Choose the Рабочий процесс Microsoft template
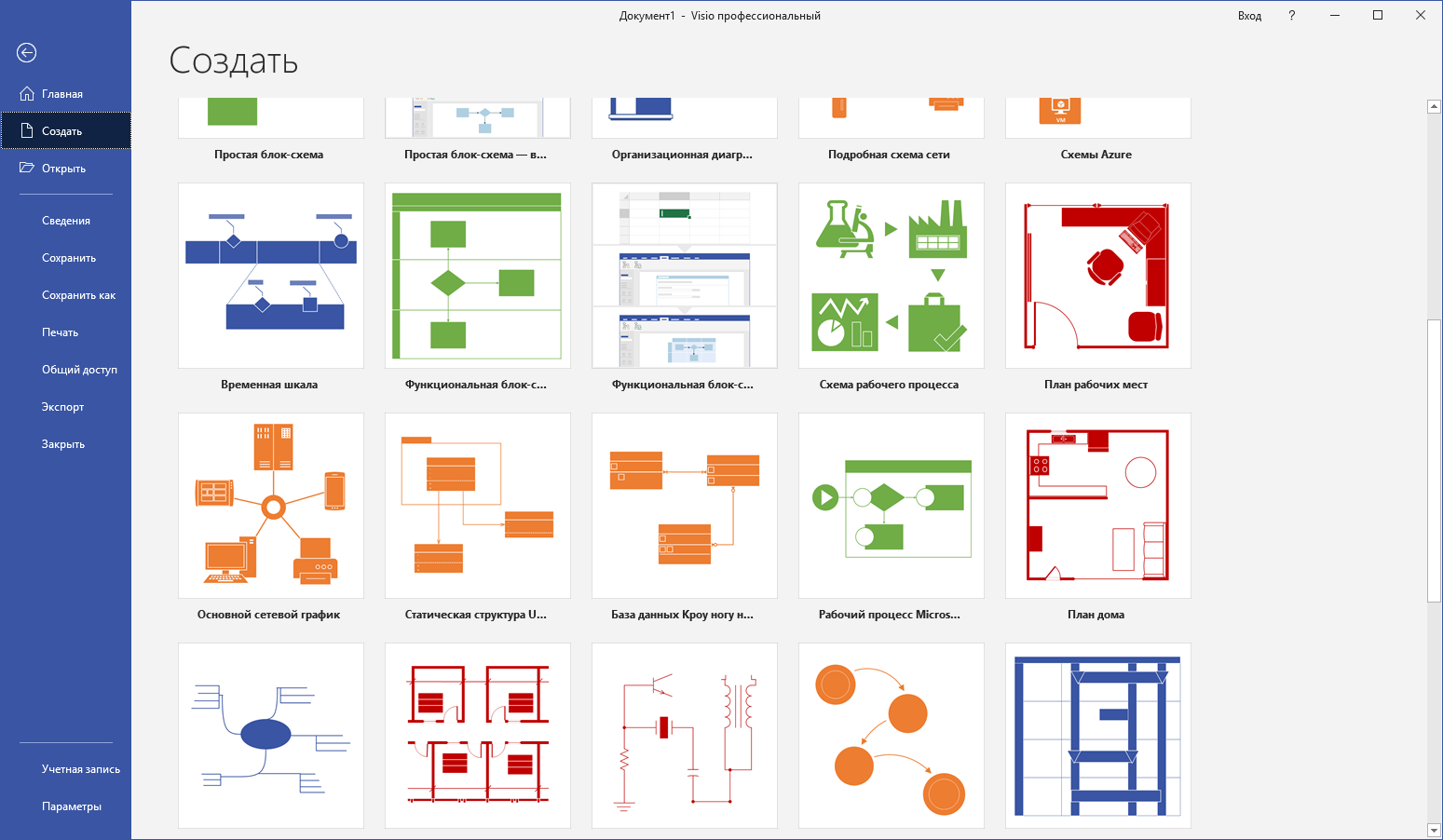The height and width of the screenshot is (840, 1443). [891, 506]
